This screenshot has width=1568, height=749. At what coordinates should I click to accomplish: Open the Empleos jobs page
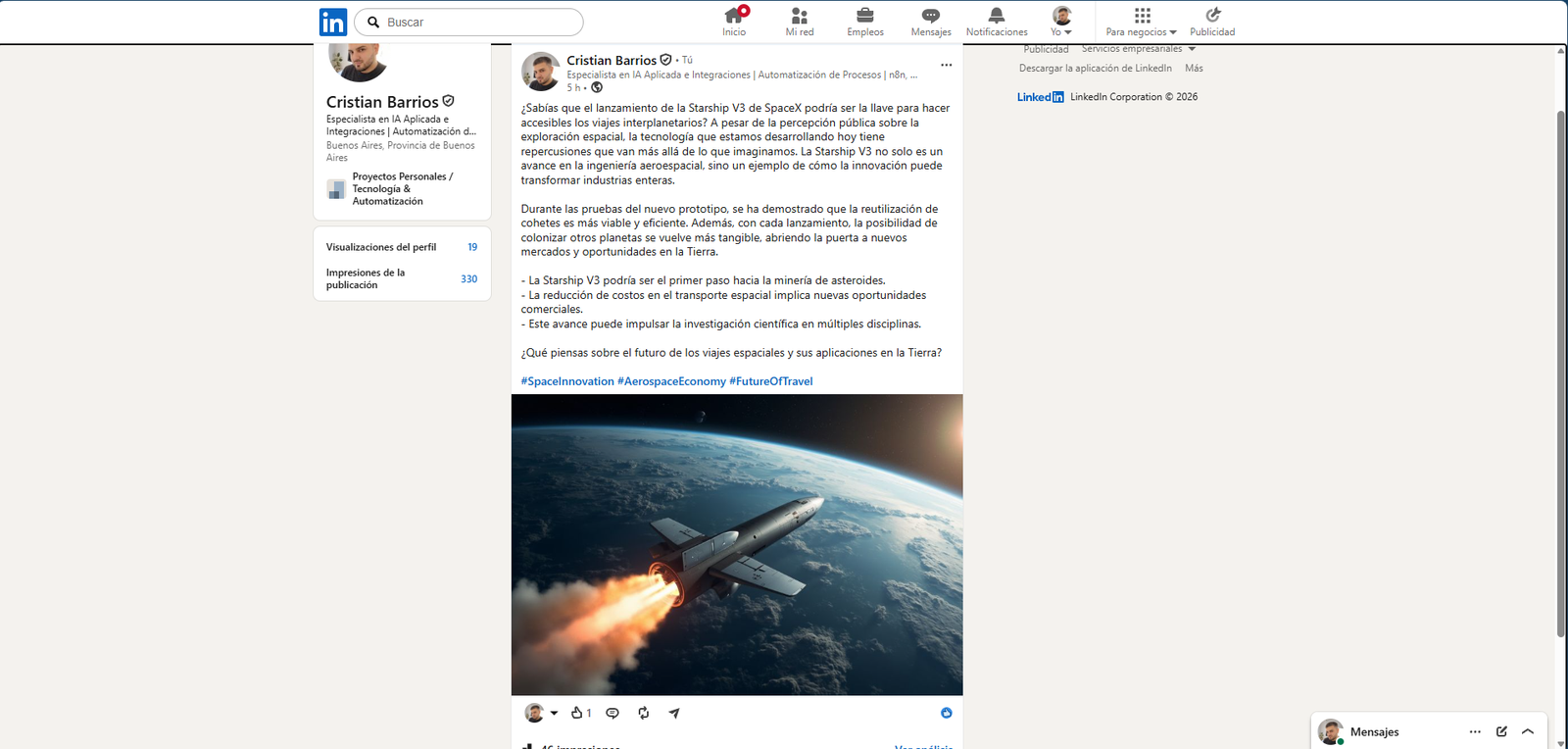coord(865,22)
